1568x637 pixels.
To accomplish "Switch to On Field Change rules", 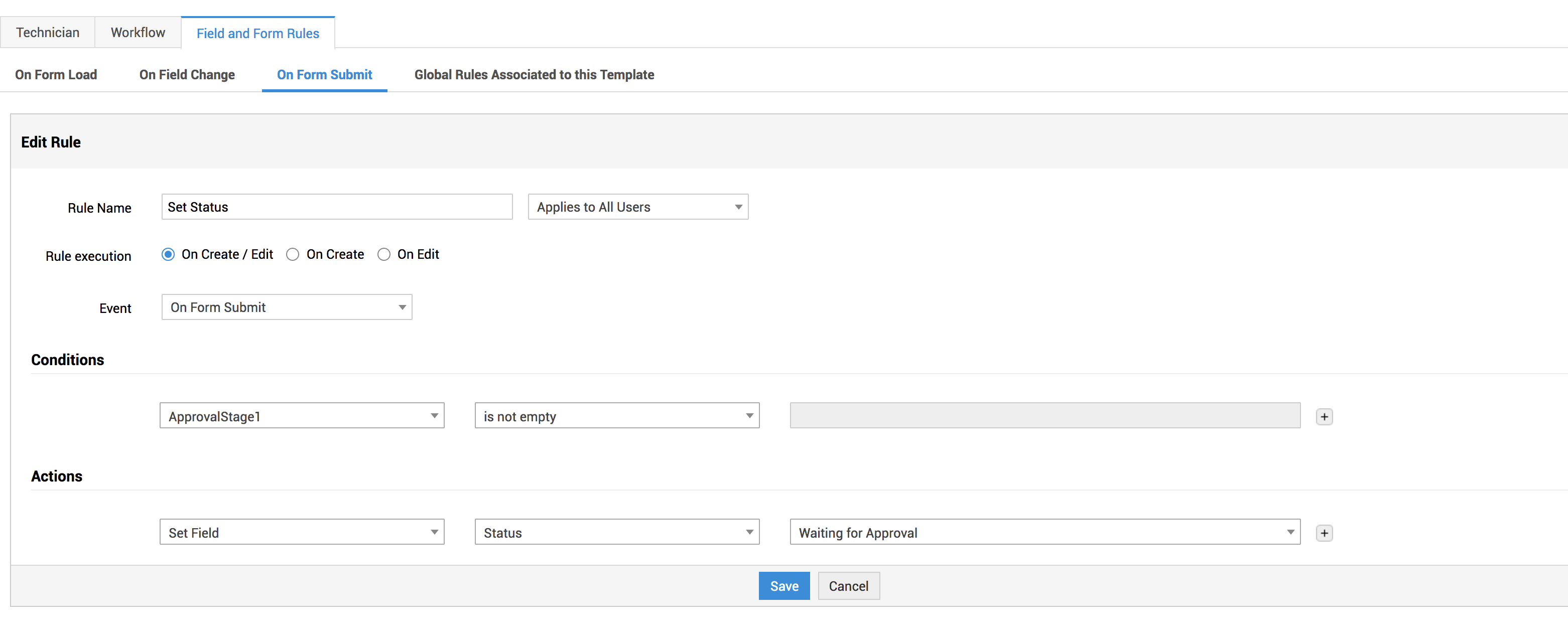I will [187, 75].
